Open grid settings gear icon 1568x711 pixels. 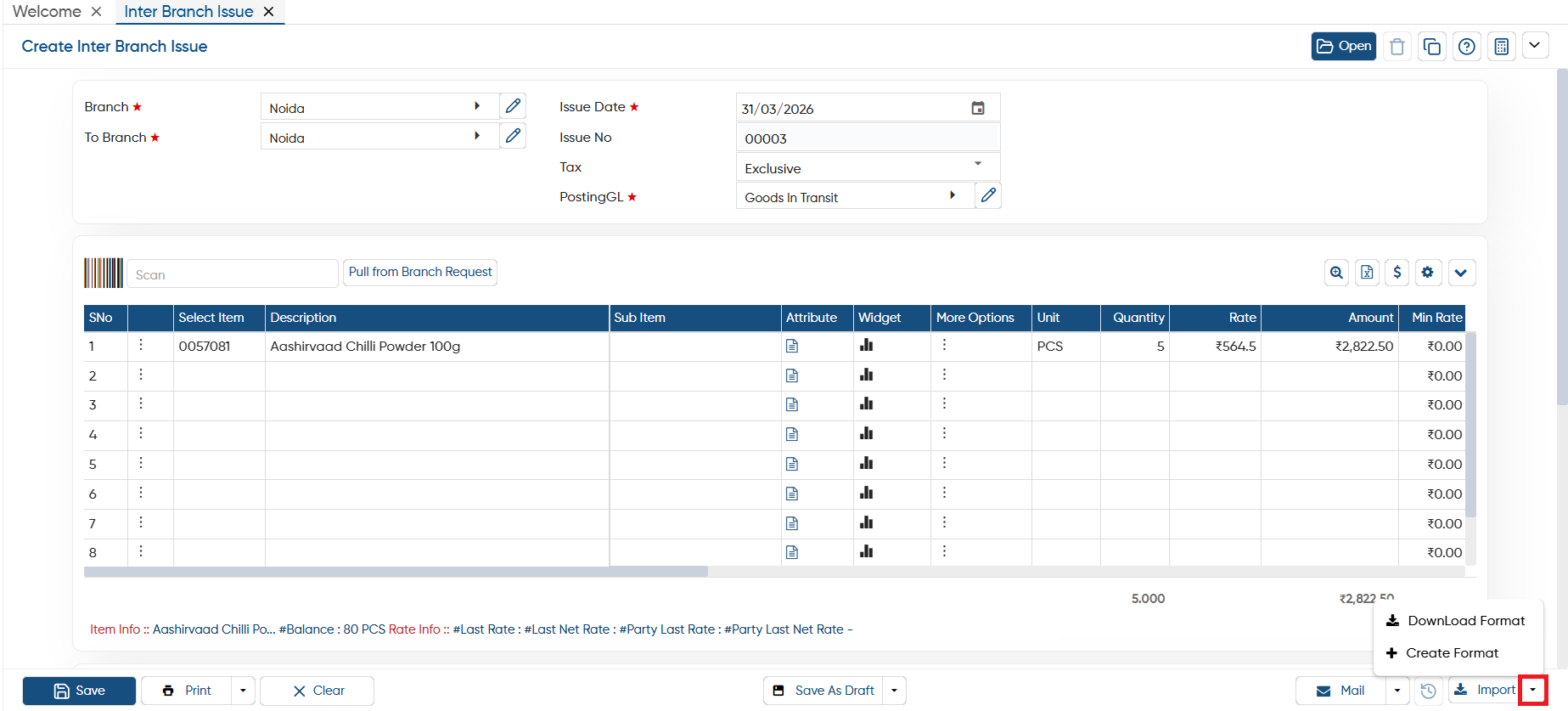[x=1428, y=273]
